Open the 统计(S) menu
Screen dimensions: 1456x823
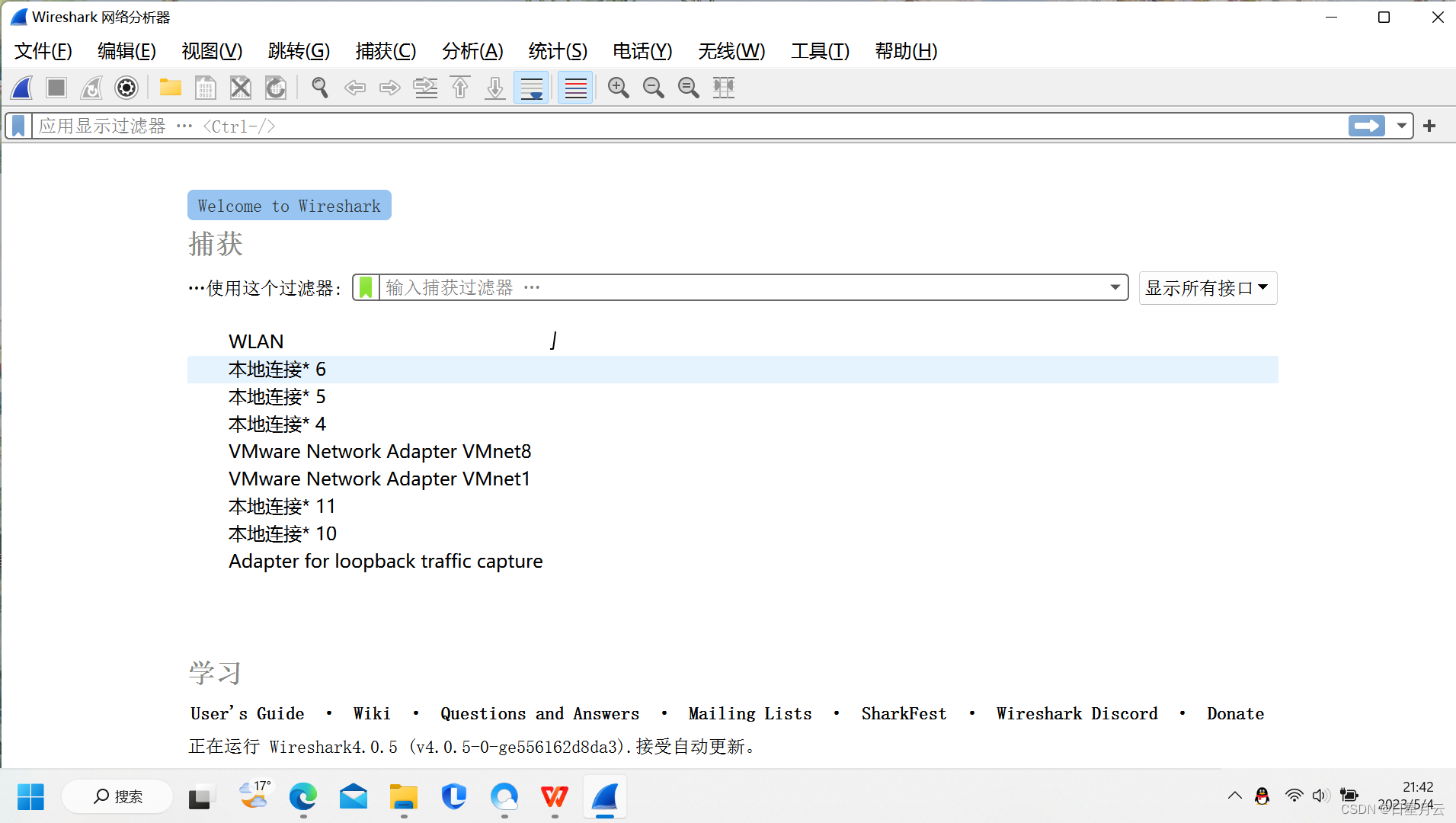tap(558, 51)
